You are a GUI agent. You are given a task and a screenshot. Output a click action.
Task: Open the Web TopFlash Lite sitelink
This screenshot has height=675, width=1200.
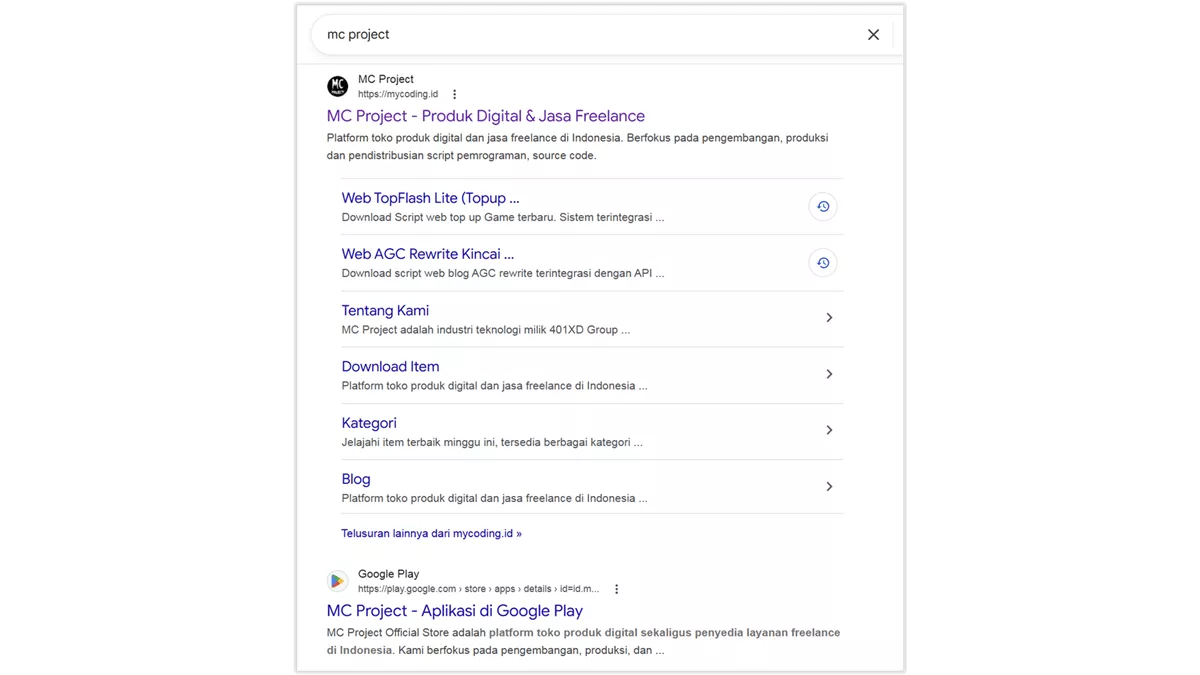click(430, 198)
